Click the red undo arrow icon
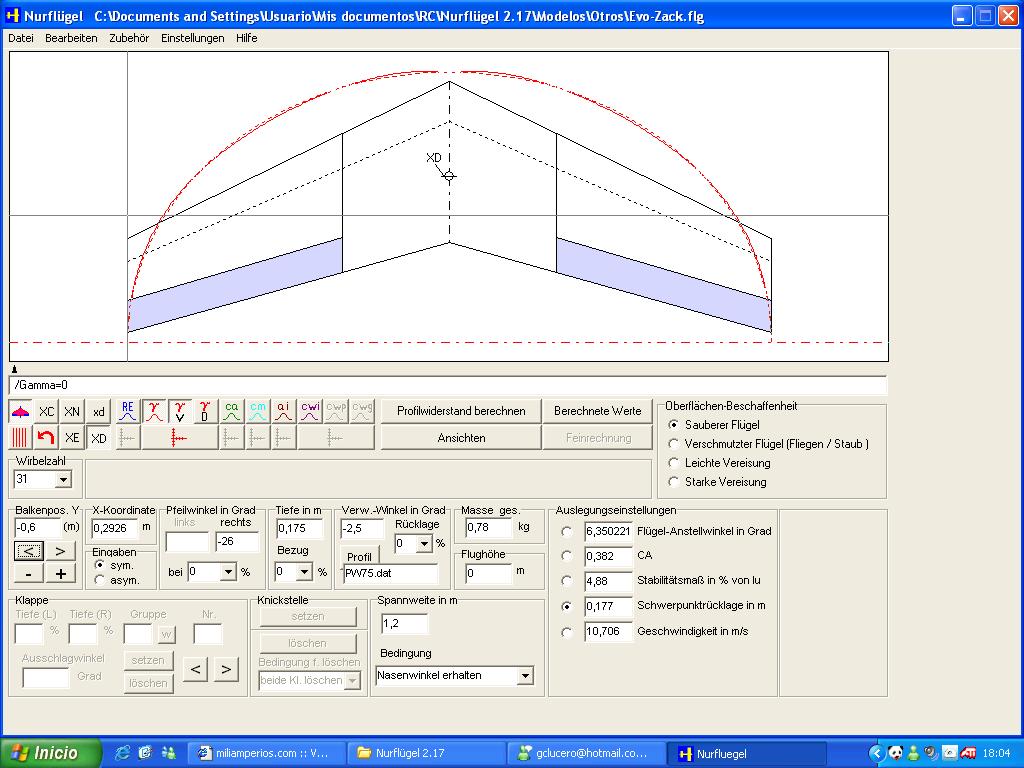 click(46, 438)
